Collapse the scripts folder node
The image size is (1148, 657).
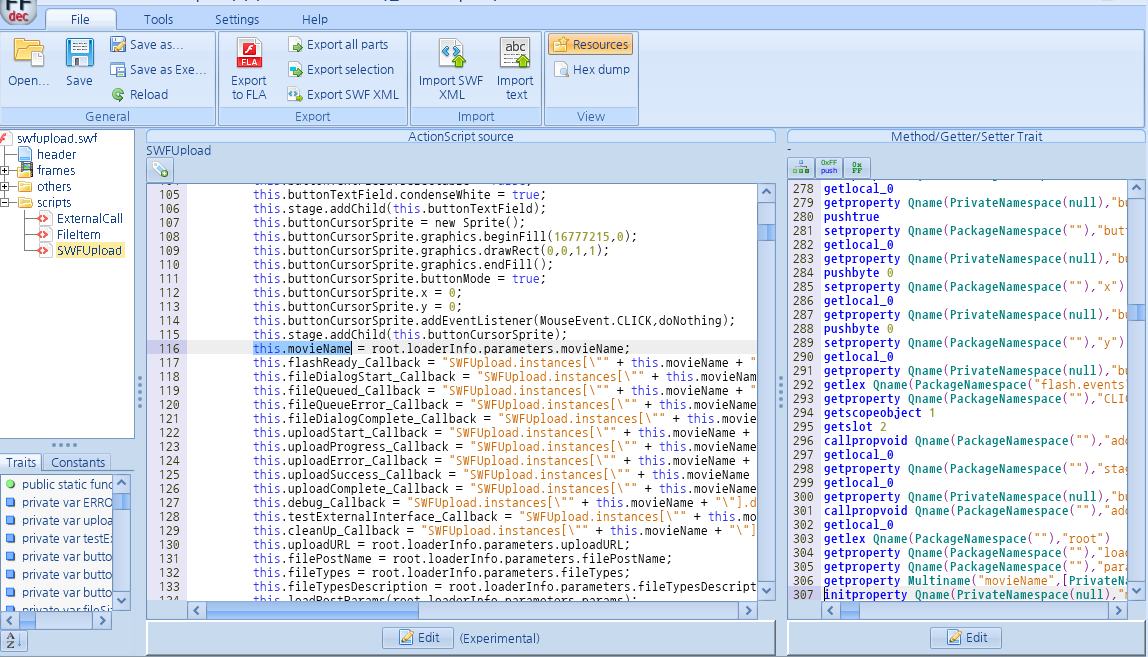(4, 203)
